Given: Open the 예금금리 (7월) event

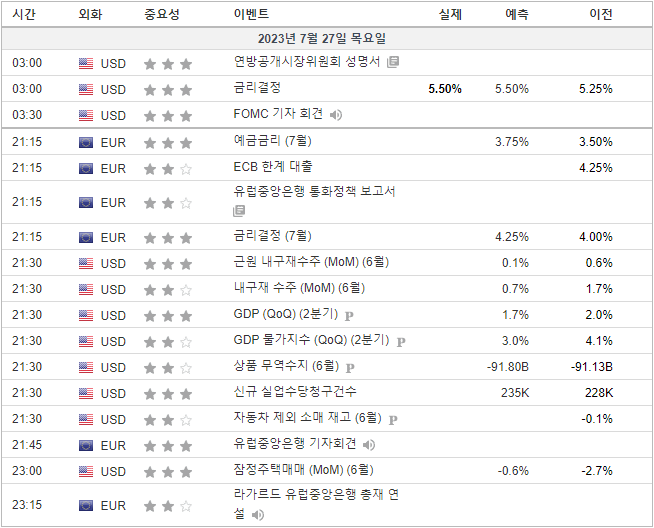Looking at the screenshot, I should click(x=272, y=142).
